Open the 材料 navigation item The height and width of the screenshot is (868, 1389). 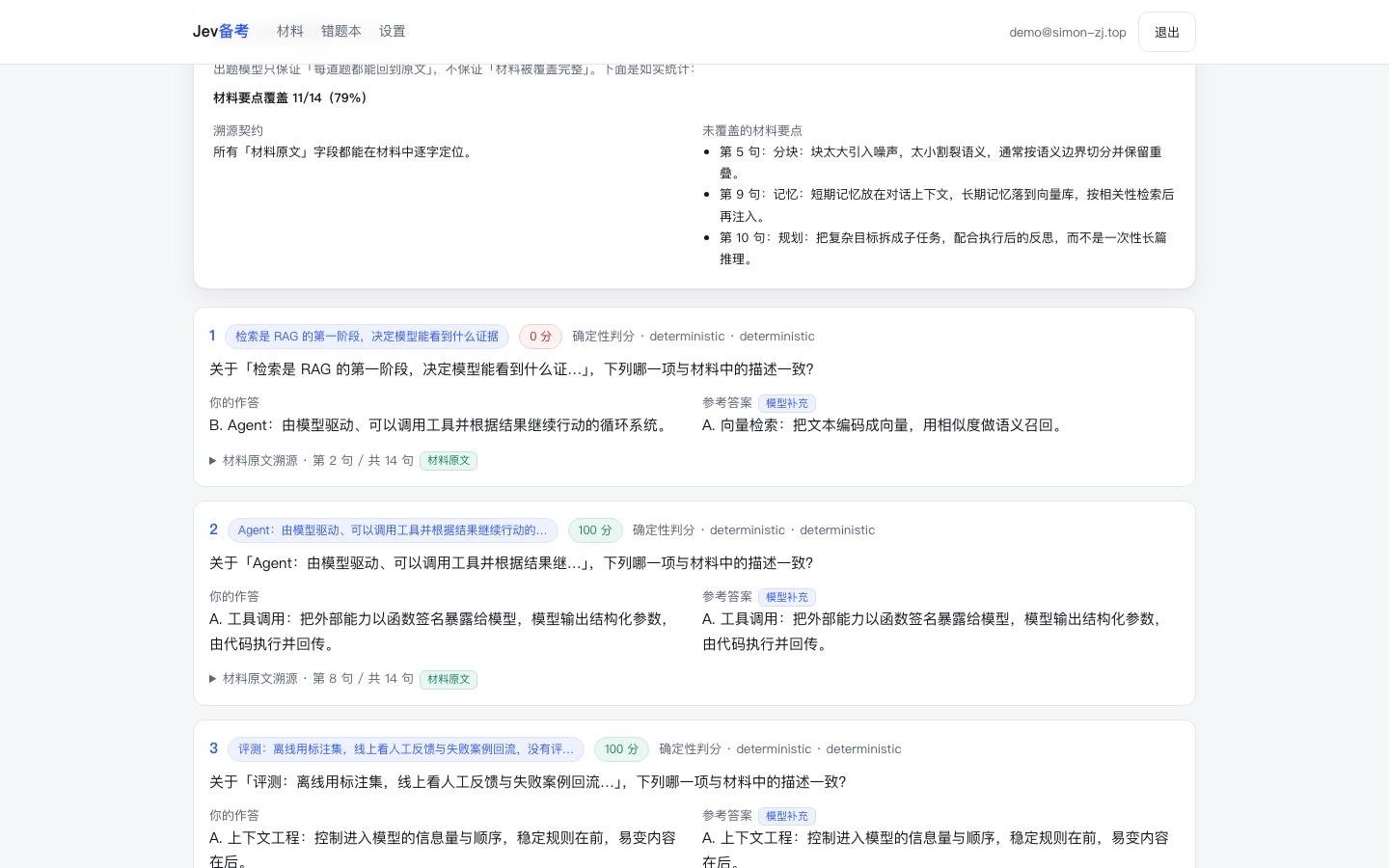click(x=290, y=32)
